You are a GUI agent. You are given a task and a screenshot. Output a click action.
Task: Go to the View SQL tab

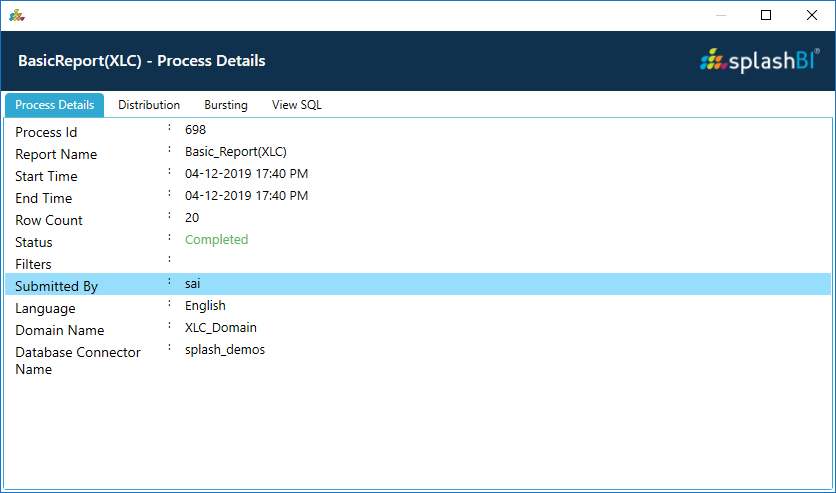[297, 105]
